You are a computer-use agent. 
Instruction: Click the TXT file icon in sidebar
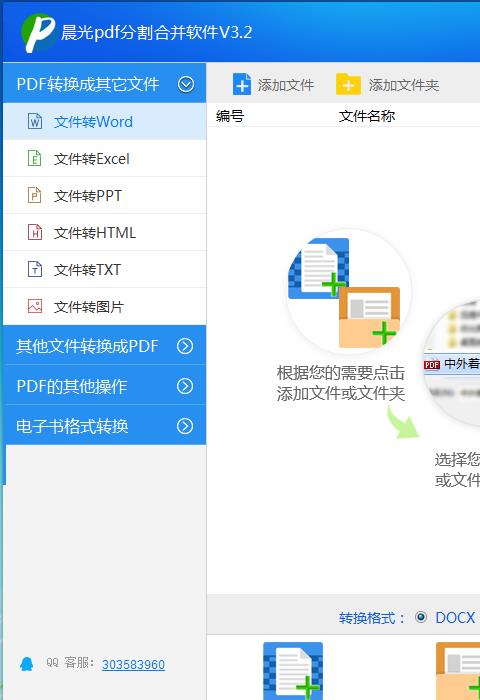(x=35, y=270)
